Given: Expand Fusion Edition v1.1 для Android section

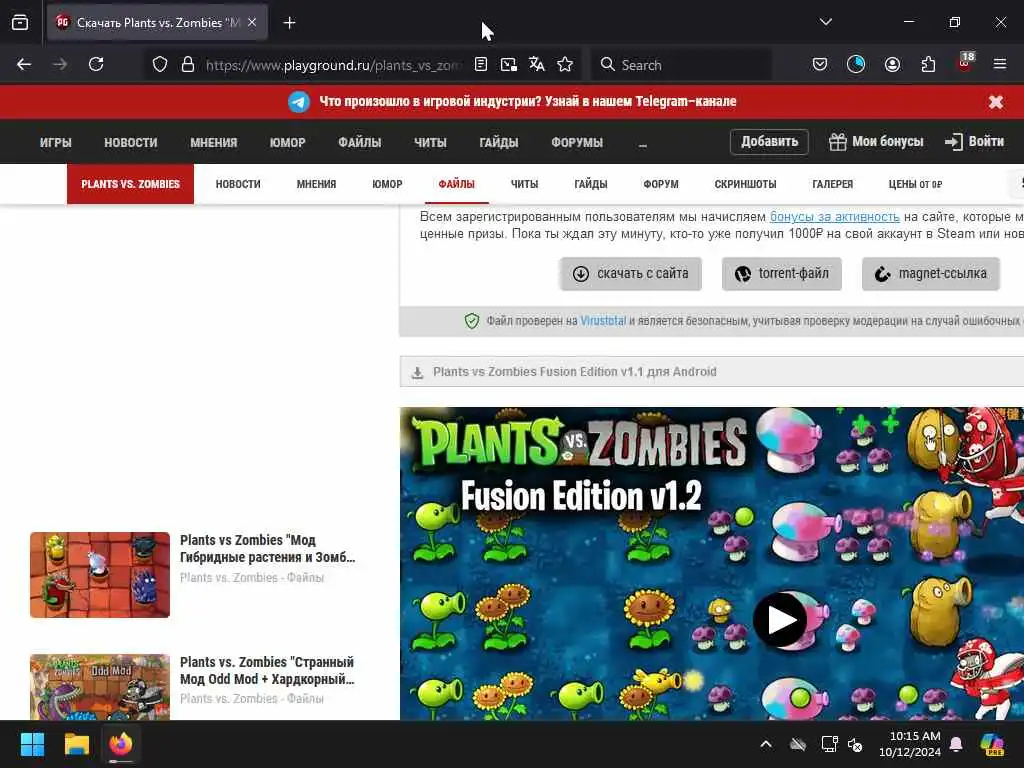Looking at the screenshot, I should pos(712,372).
